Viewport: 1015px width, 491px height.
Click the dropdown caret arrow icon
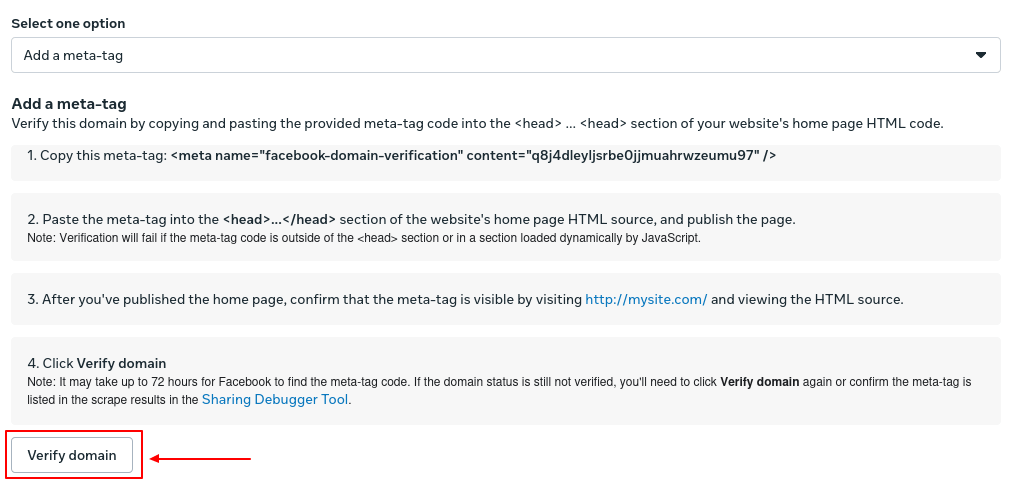981,55
